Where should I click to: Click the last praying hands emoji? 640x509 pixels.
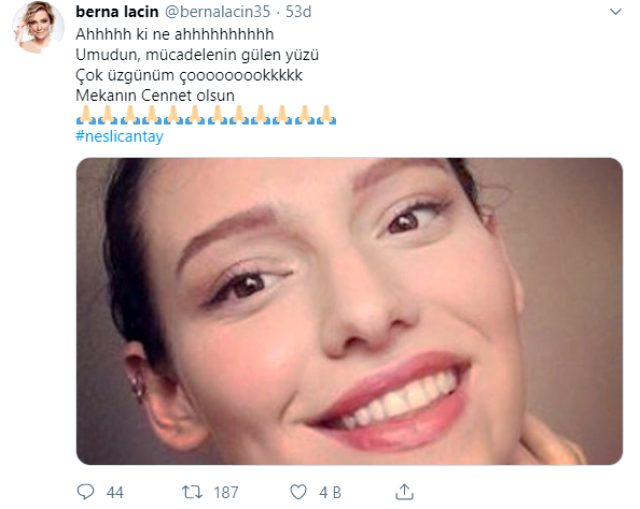click(325, 117)
